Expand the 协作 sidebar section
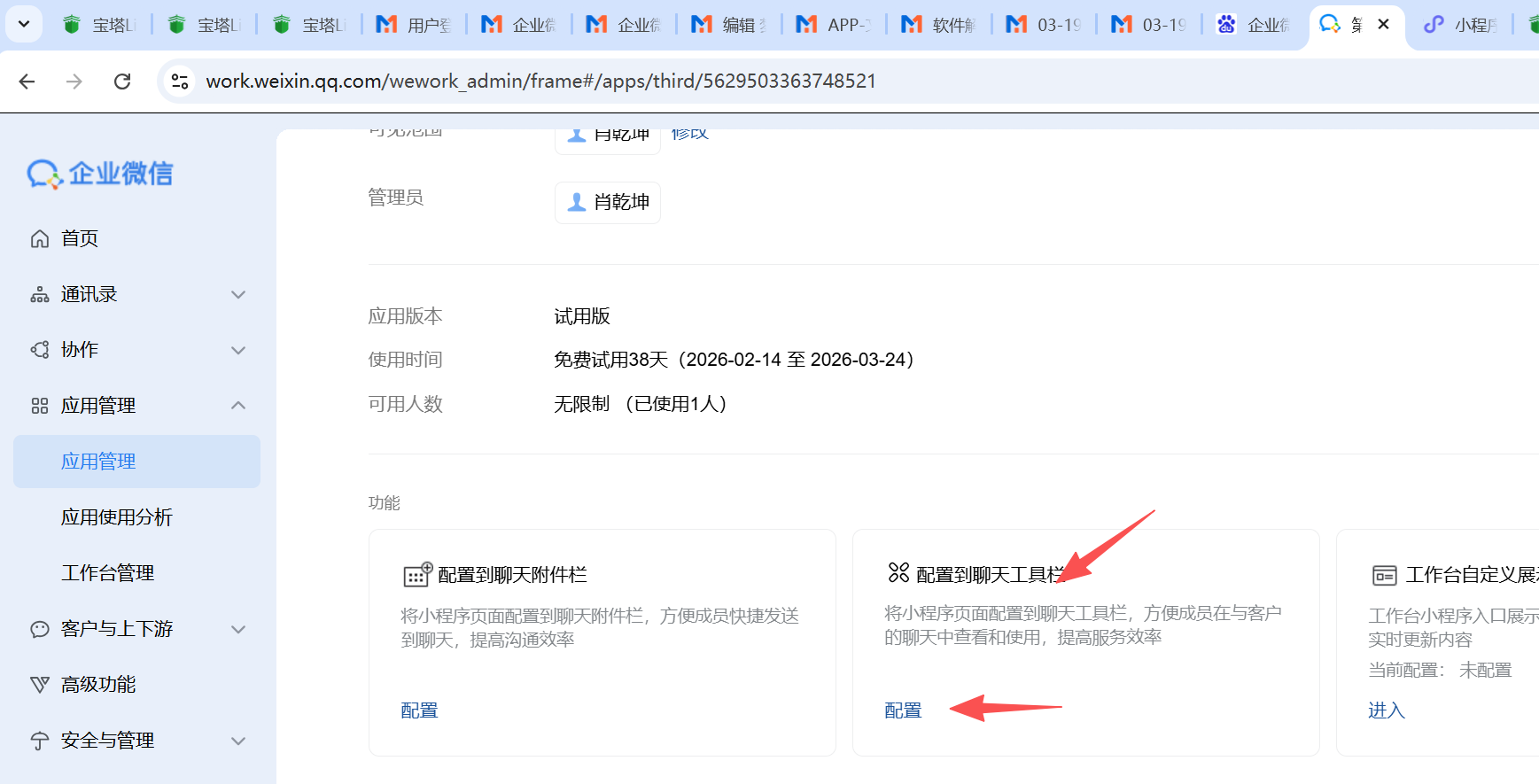The height and width of the screenshot is (784, 1539). click(237, 350)
